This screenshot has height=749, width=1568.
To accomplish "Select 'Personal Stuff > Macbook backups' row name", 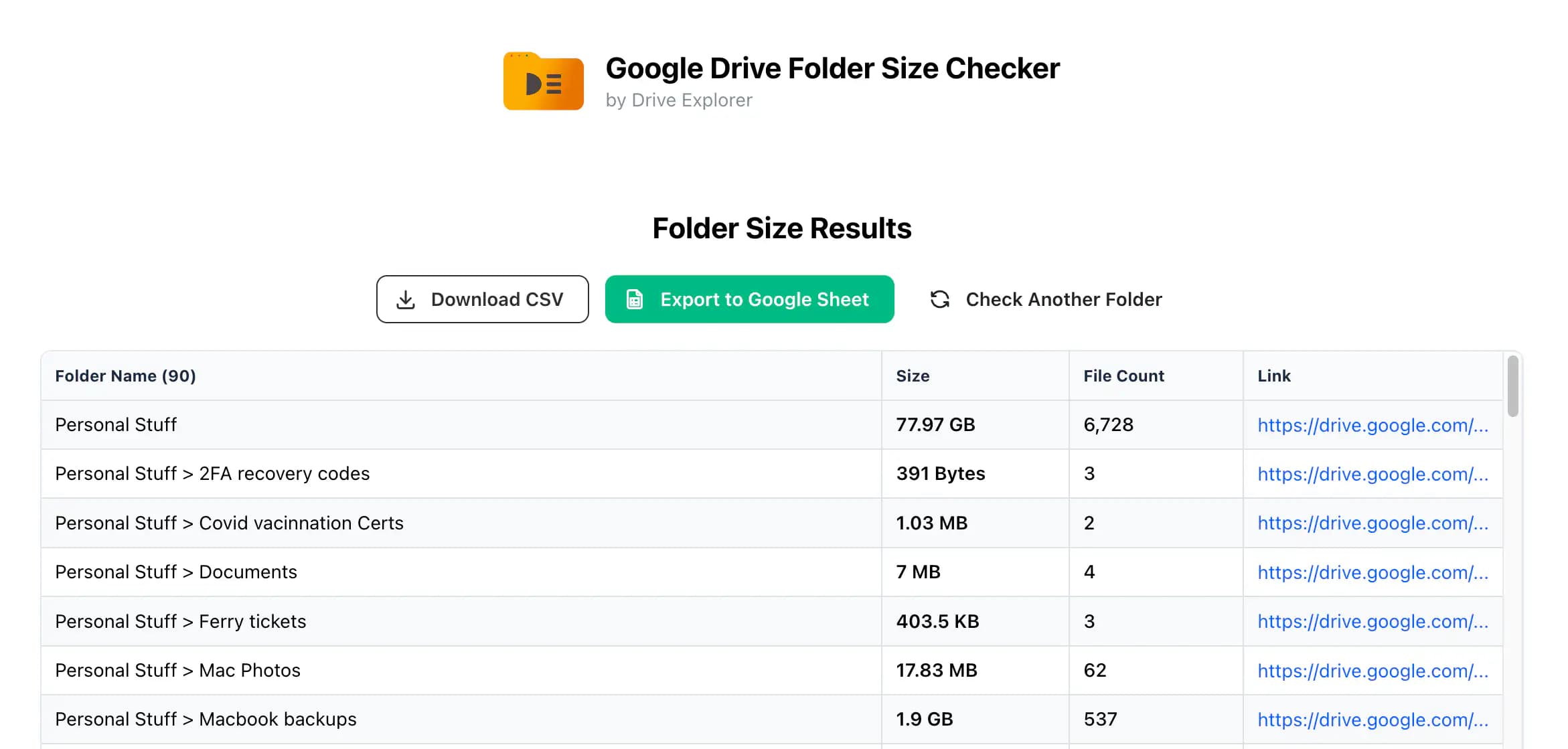I will pyautogui.click(x=206, y=719).
